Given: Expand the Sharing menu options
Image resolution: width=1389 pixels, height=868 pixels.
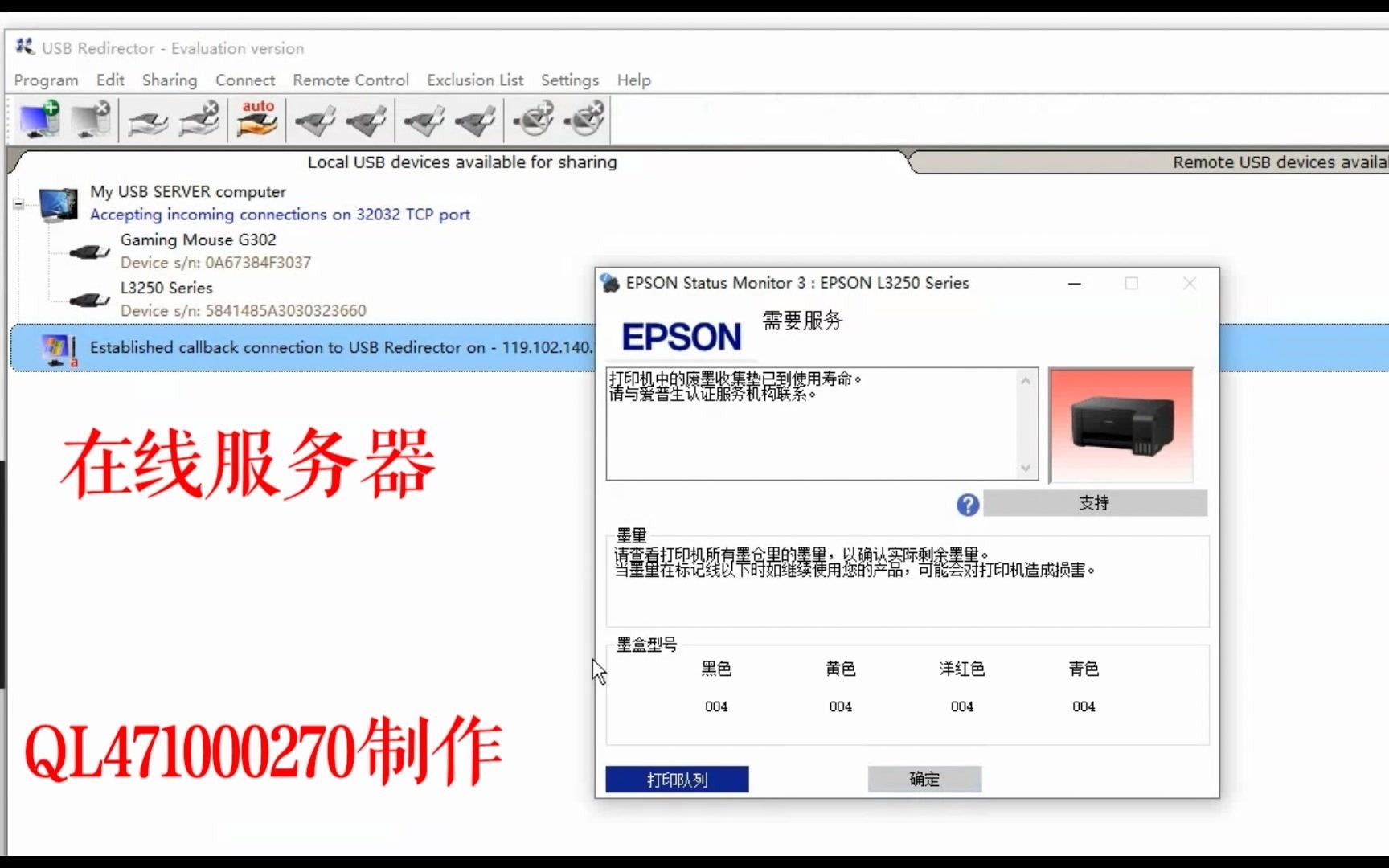Looking at the screenshot, I should pyautogui.click(x=169, y=80).
